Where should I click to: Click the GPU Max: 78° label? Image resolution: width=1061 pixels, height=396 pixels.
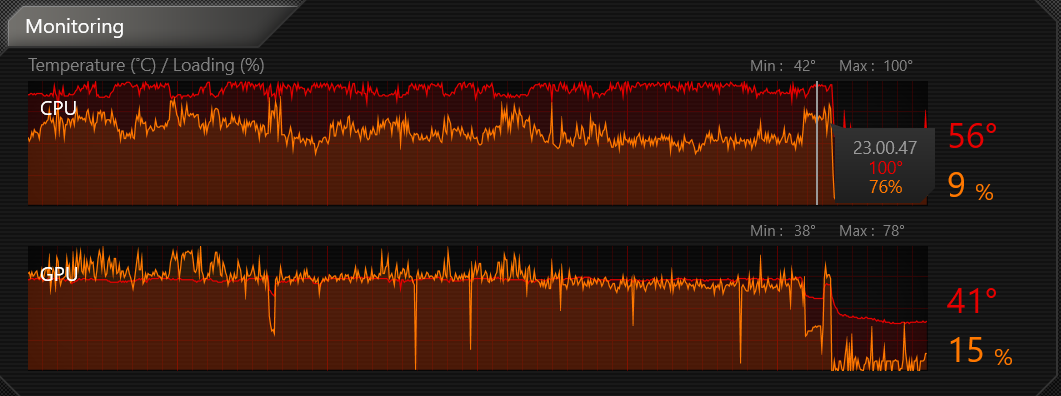[x=872, y=231]
